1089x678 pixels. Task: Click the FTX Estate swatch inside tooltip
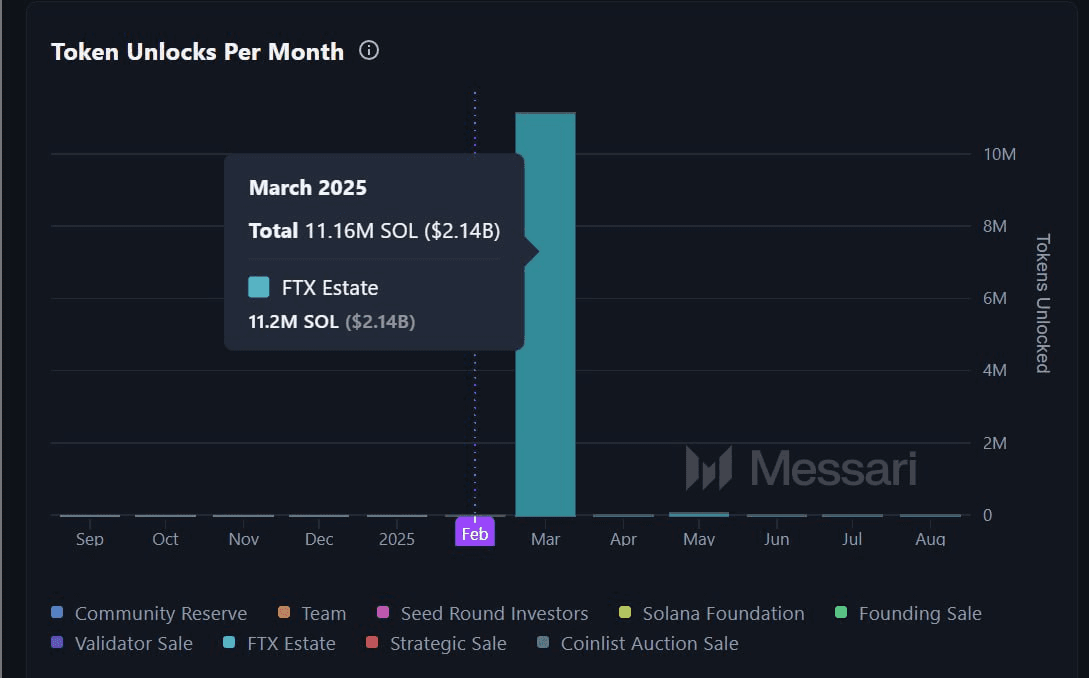[259, 287]
